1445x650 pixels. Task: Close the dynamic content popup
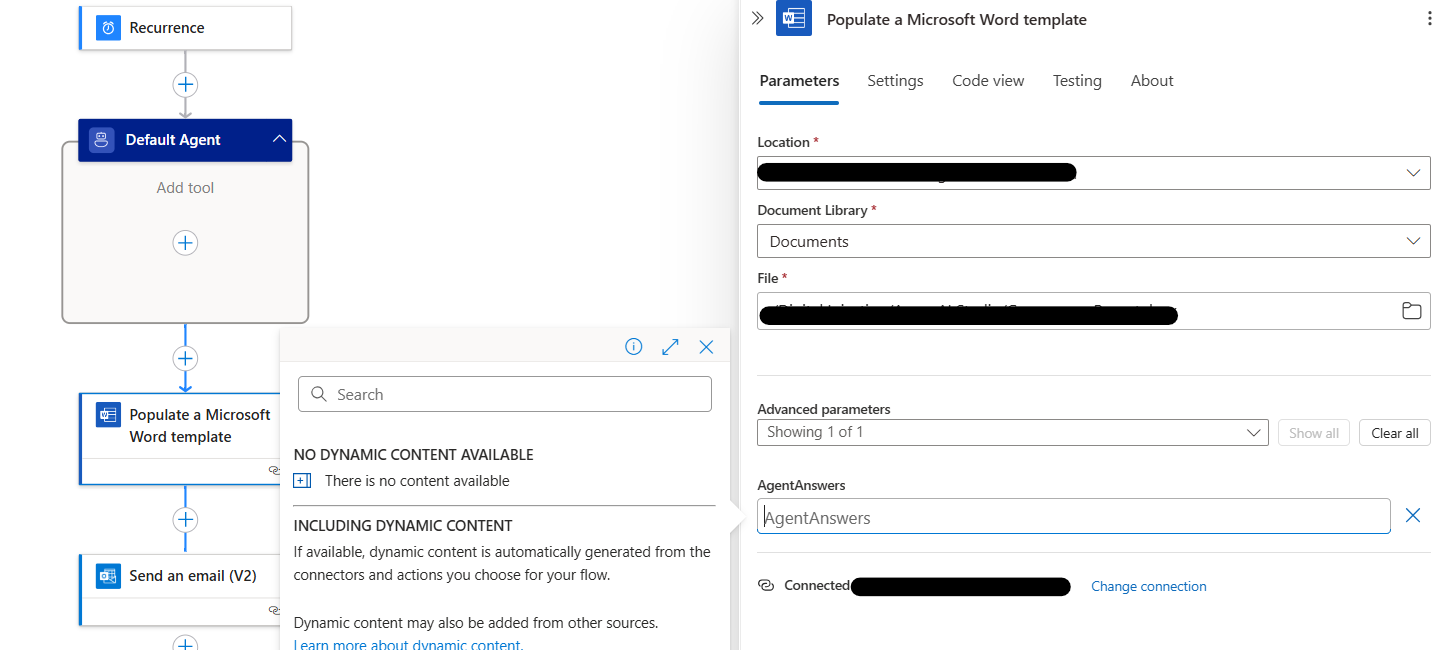pos(706,347)
